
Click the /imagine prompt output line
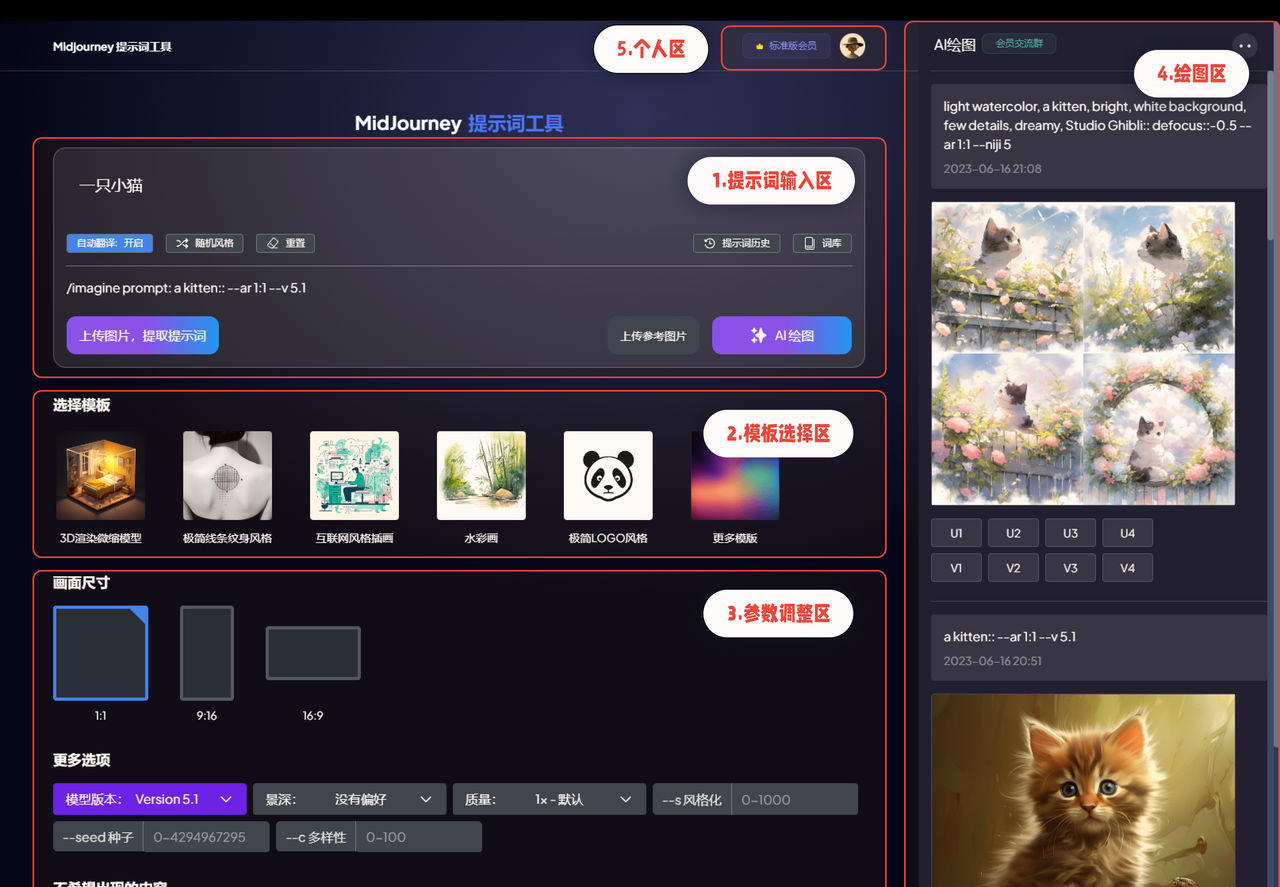[186, 288]
